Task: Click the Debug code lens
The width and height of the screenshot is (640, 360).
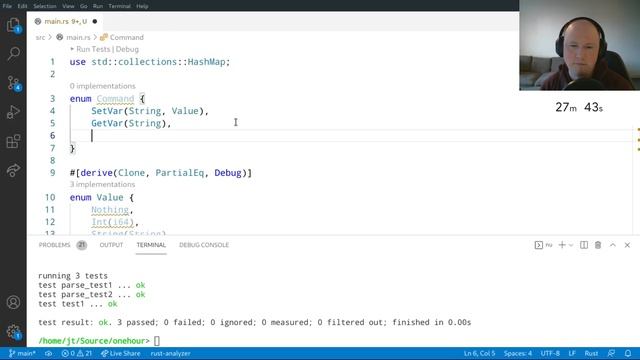Action: click(127, 49)
